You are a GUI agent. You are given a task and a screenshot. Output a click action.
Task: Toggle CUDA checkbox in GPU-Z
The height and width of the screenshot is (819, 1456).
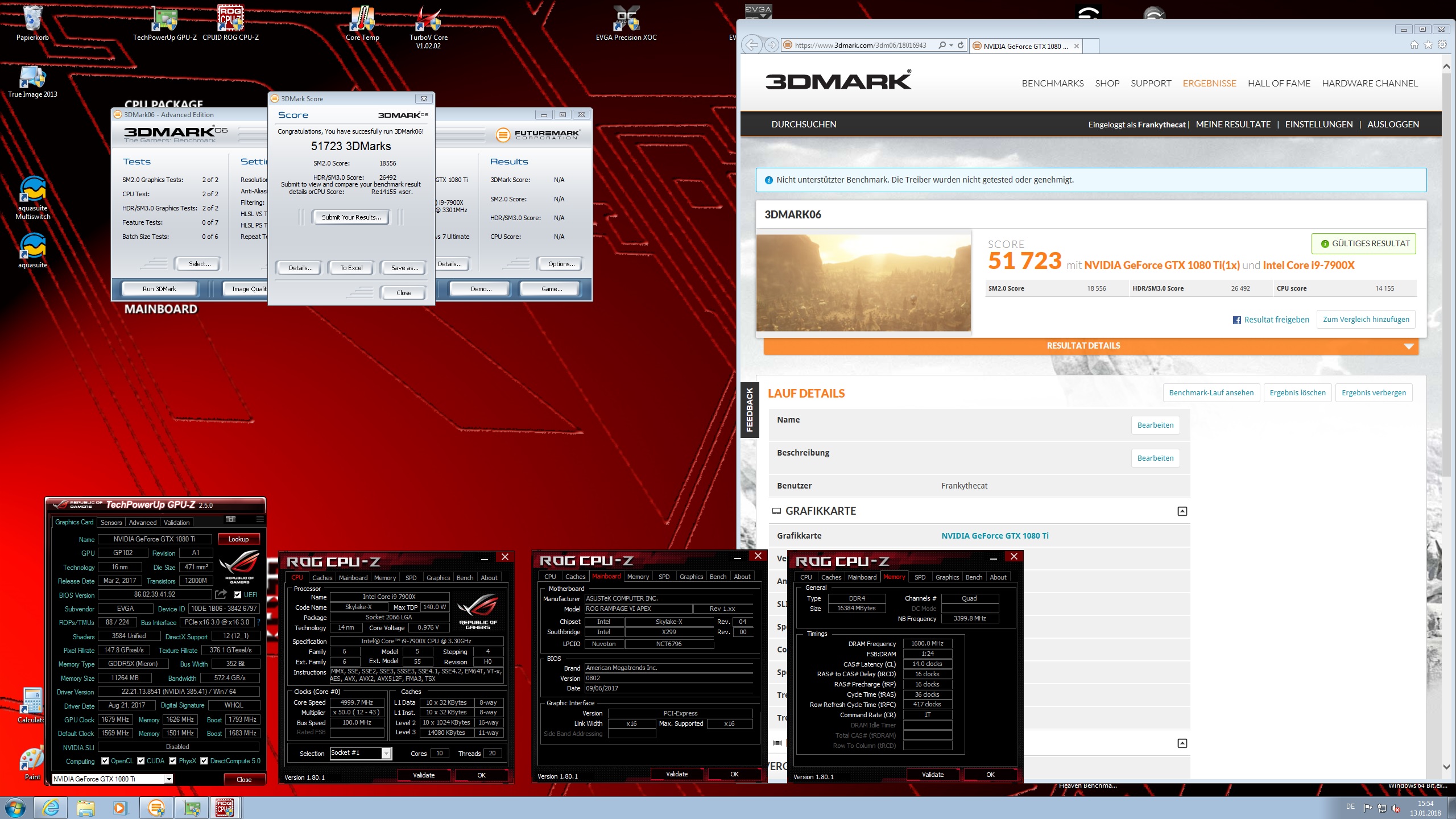141,761
